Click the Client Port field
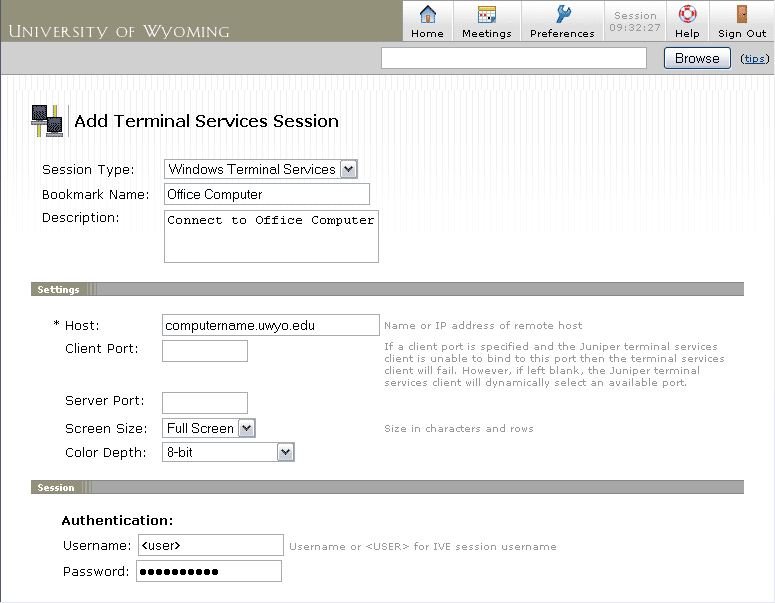Screen dimensions: 775x603 [x=205, y=351]
